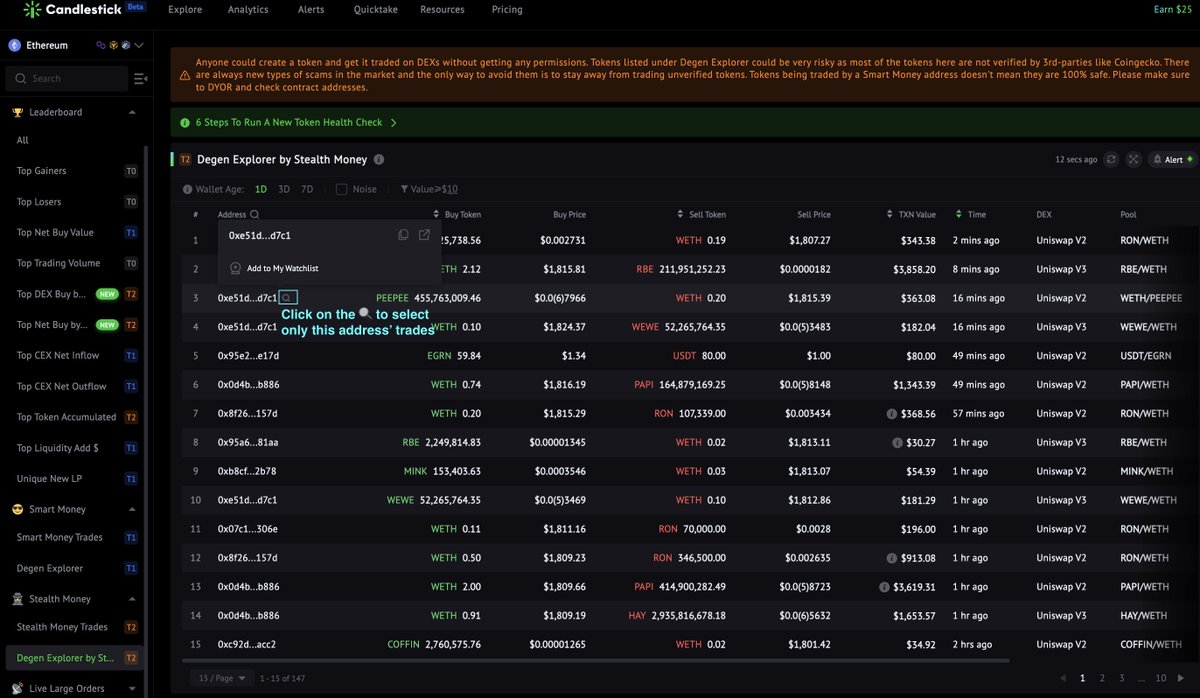Click the sidebar Search field

point(67,78)
